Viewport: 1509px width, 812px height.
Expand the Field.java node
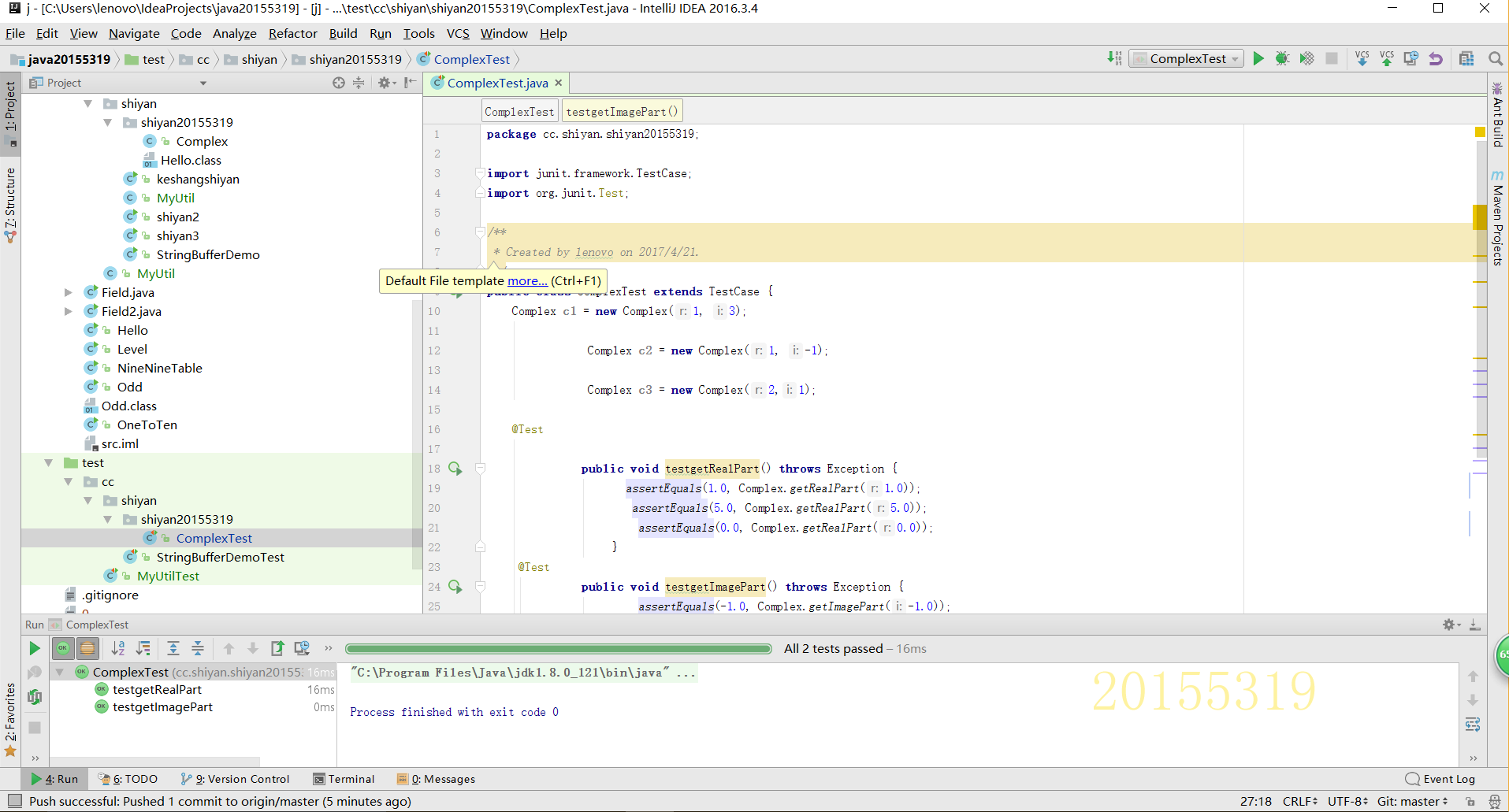coord(69,292)
